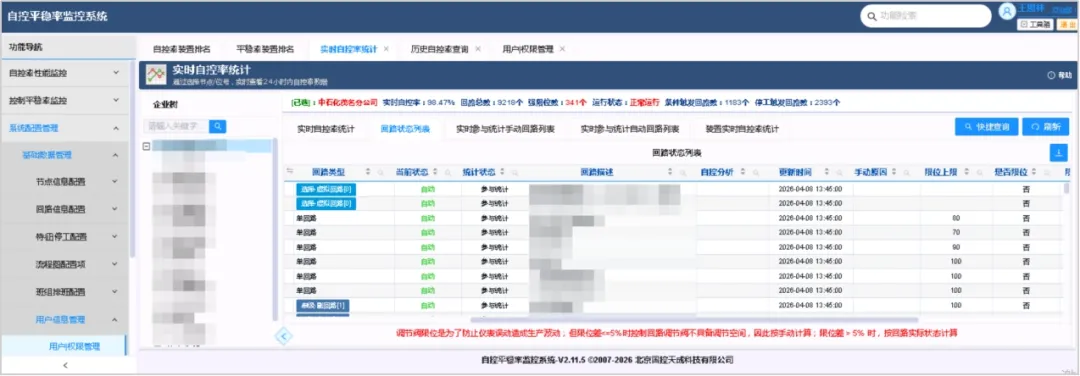
Task: Open the 自控率装置排名 page tab
Action: (x=181, y=49)
